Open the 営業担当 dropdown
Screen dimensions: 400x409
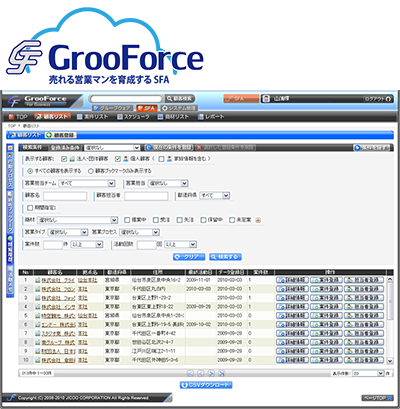pyautogui.click(x=168, y=183)
